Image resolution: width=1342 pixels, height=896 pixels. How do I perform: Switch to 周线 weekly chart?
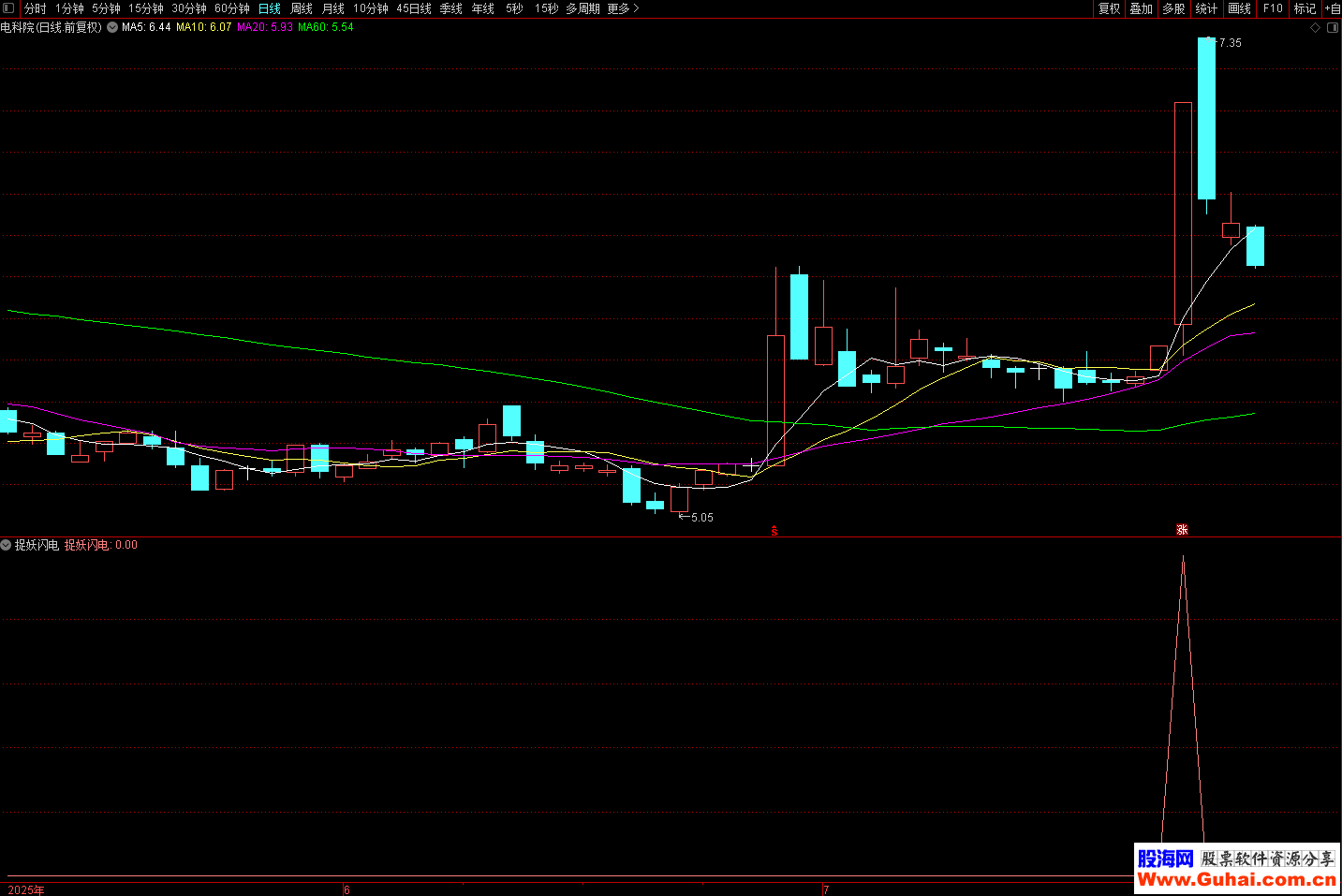(302, 8)
